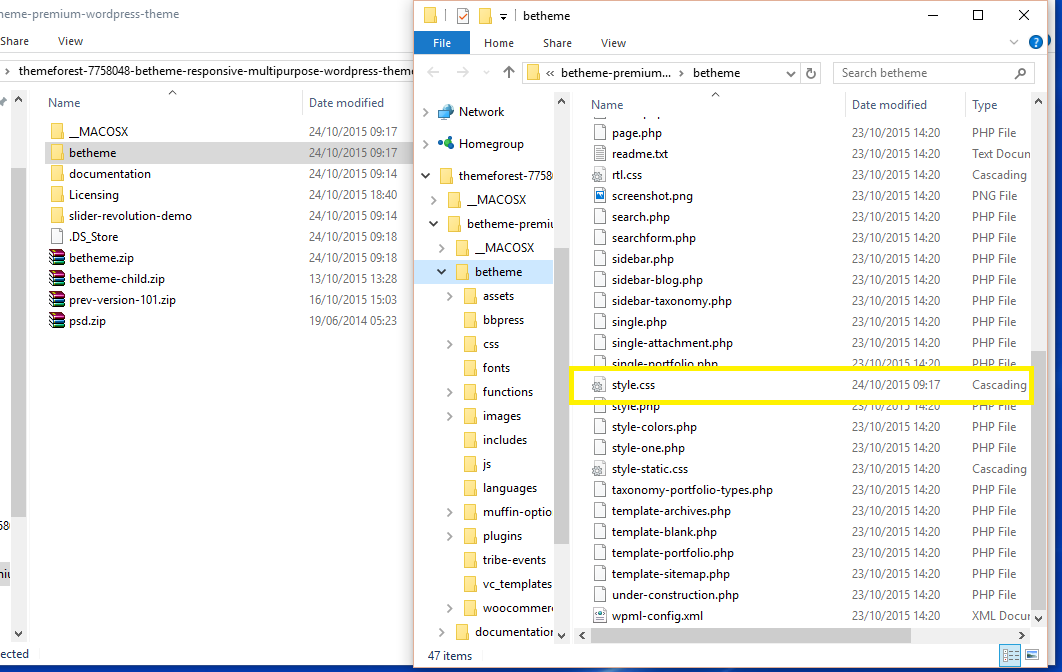Open View tab in the left window
This screenshot has width=1062, height=672.
70,41
